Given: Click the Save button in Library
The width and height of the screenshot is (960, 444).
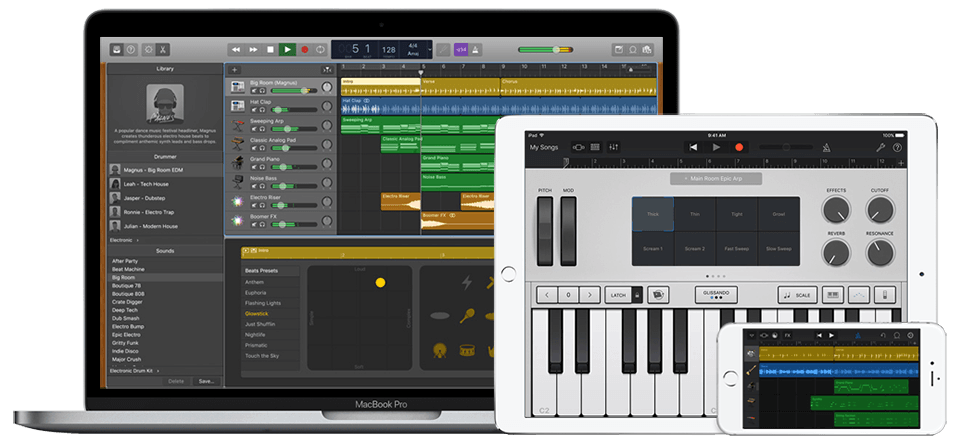Looking at the screenshot, I should pyautogui.click(x=206, y=381).
